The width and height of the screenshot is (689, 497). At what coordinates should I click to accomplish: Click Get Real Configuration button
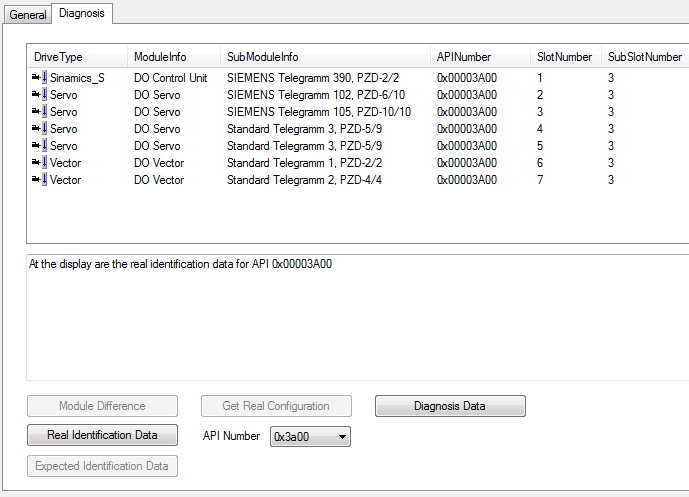(276, 406)
